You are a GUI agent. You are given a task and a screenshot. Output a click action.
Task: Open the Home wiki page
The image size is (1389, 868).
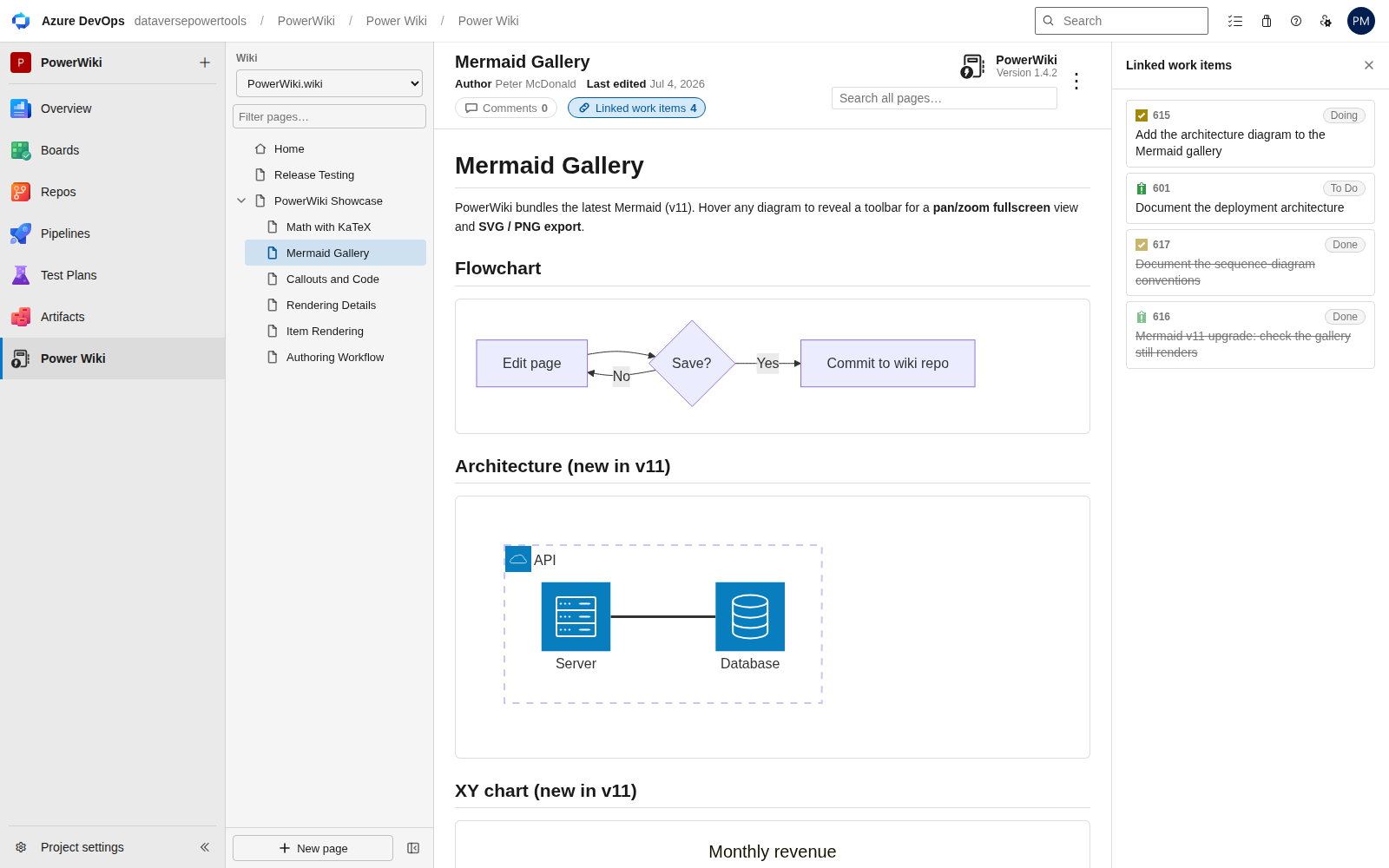[x=329, y=148]
